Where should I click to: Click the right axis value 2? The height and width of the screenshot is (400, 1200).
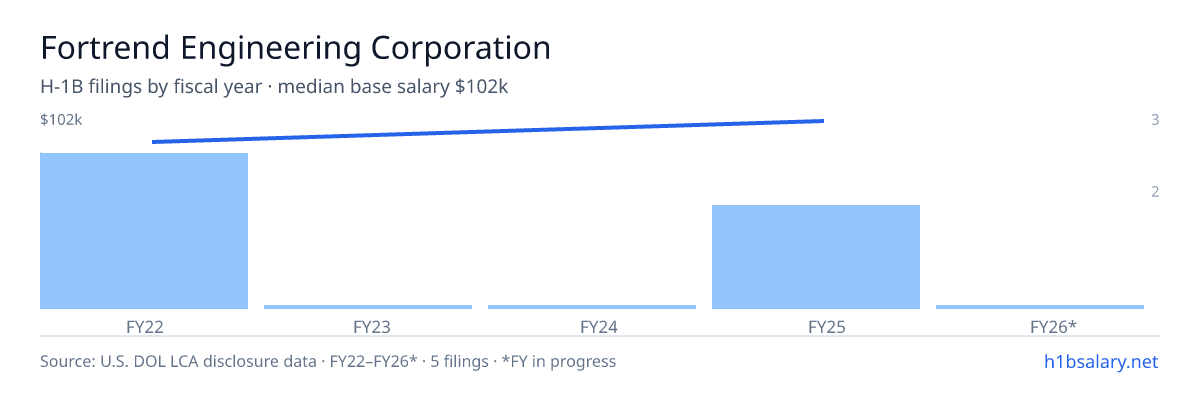[1155, 192]
